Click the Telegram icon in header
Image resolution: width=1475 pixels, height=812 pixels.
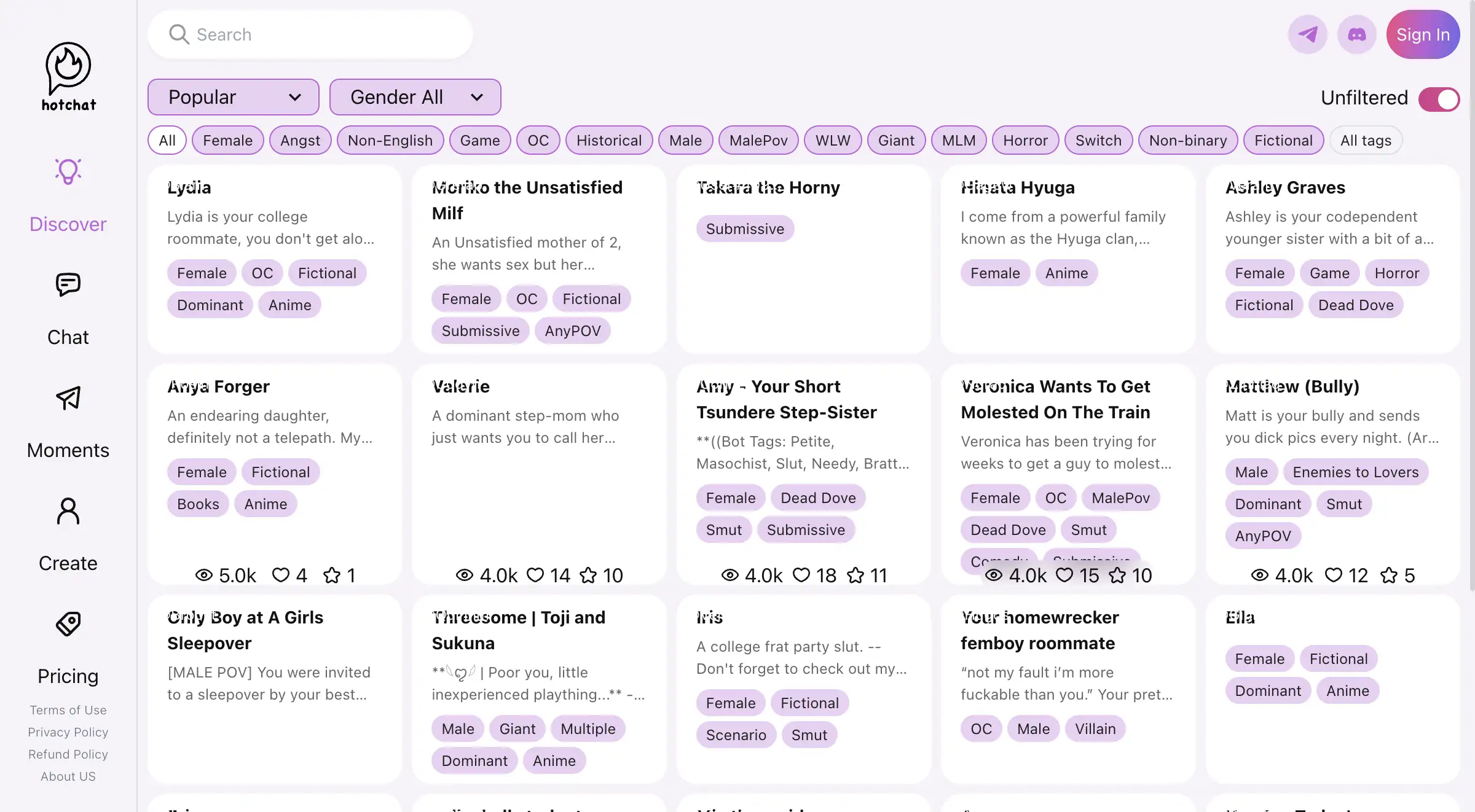pyautogui.click(x=1308, y=34)
